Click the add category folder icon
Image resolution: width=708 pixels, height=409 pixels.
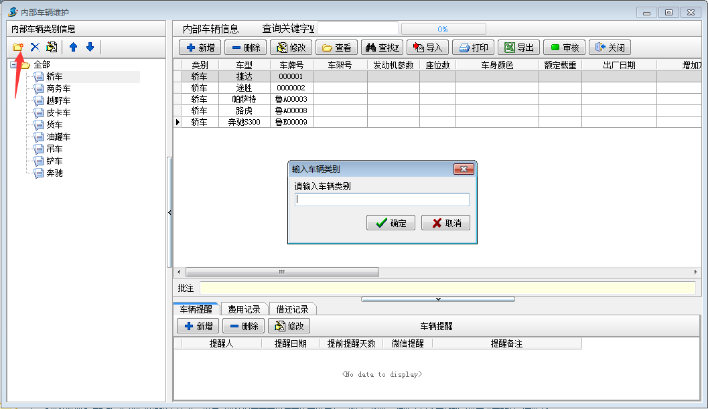[18, 47]
